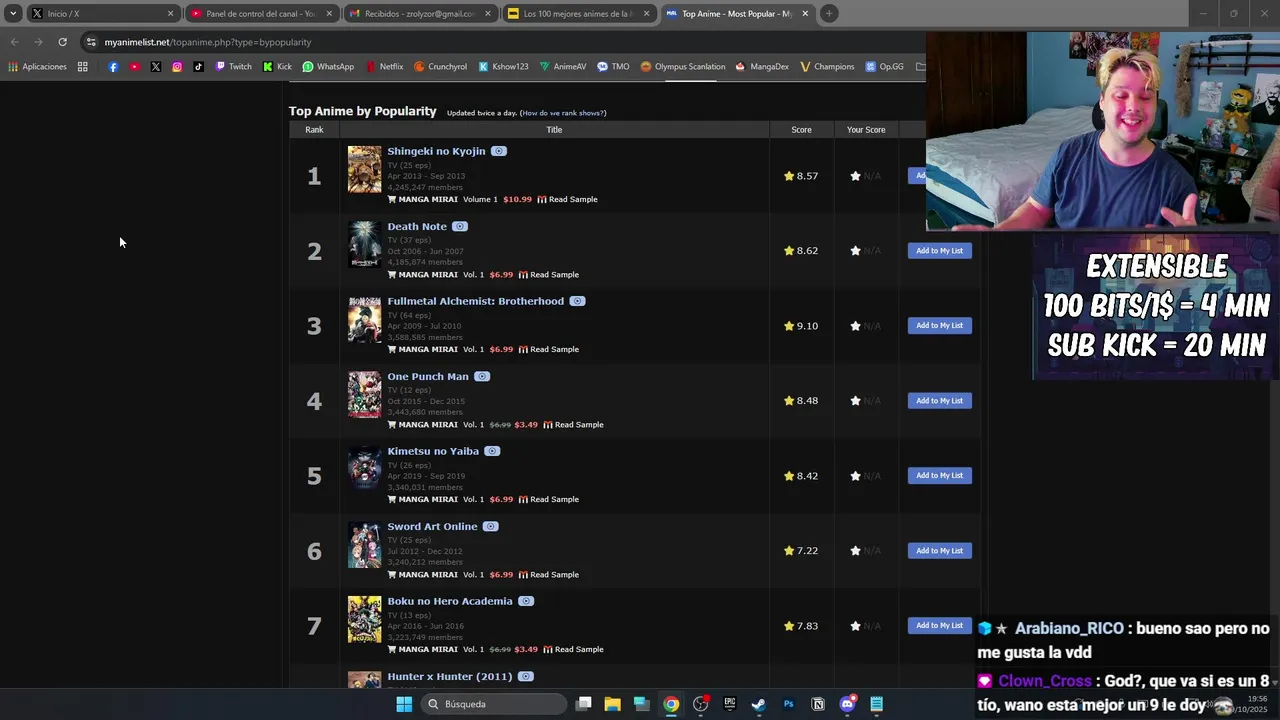Add One Punch Man to My List

(940, 400)
